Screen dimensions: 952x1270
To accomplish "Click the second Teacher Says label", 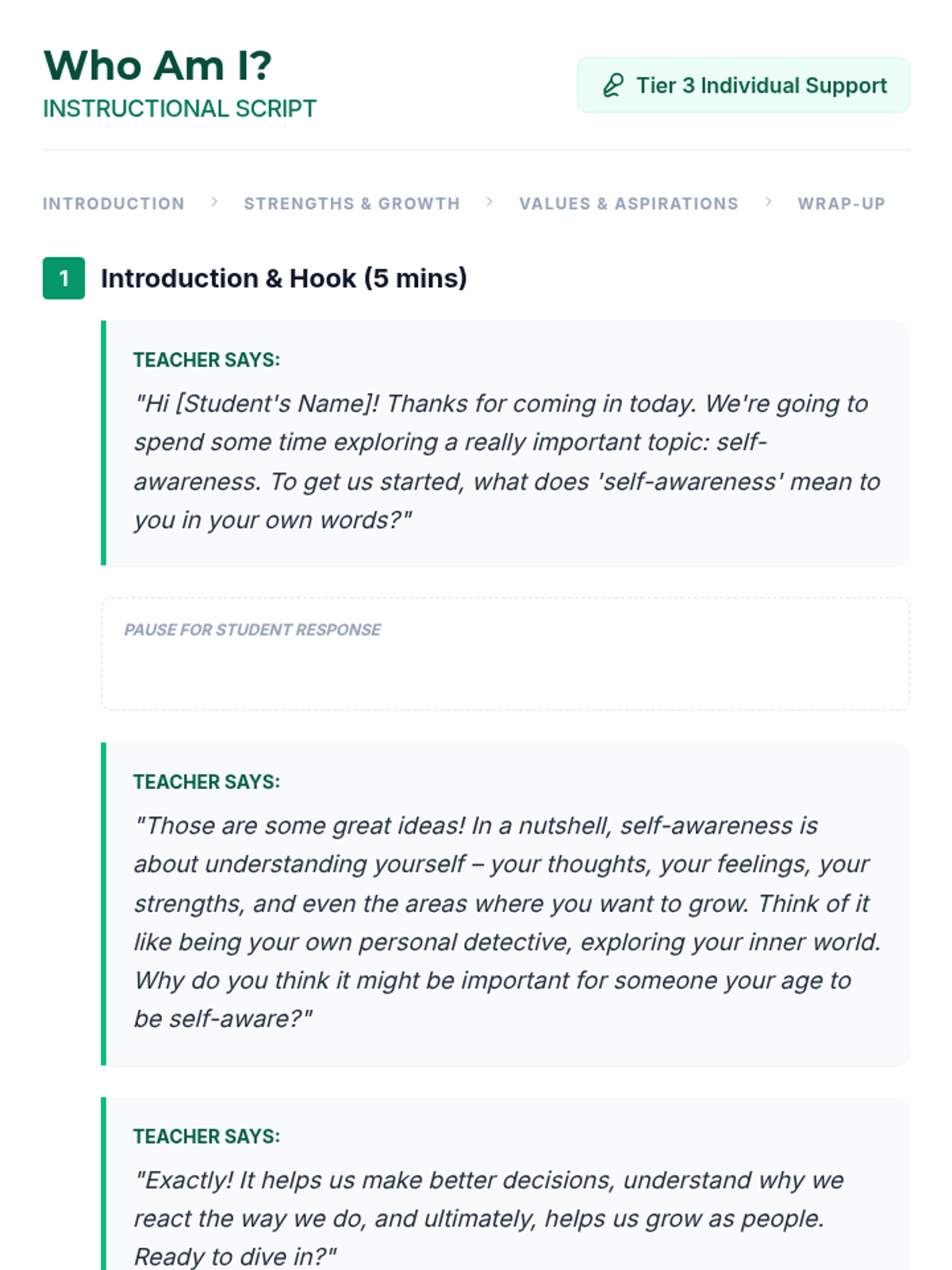I will (206, 782).
